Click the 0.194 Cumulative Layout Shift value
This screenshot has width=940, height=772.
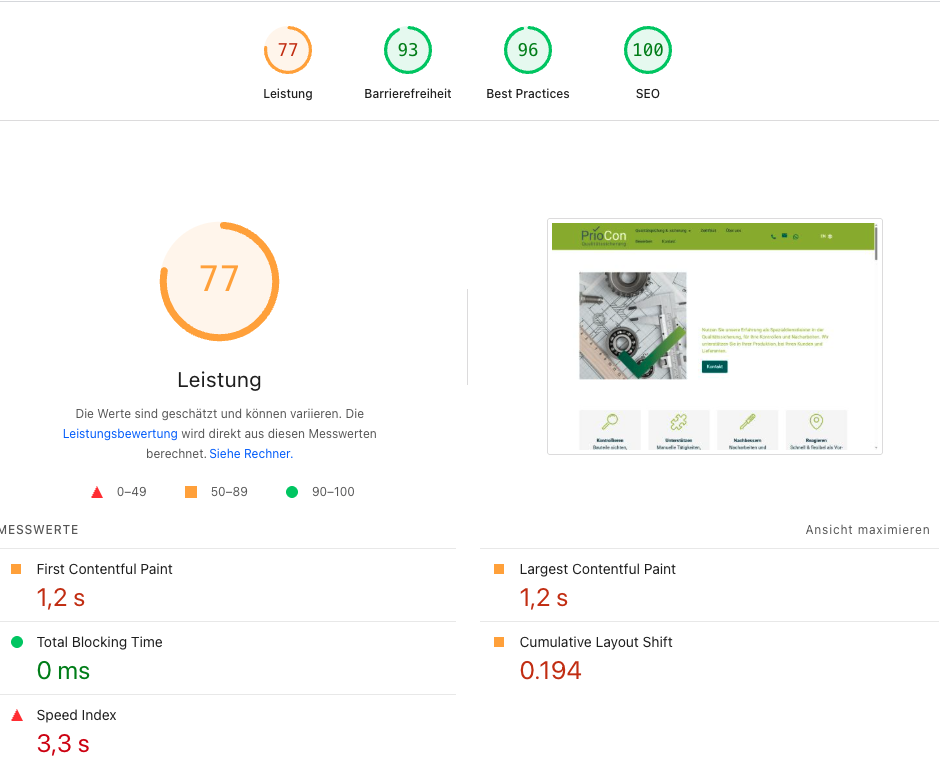click(550, 671)
